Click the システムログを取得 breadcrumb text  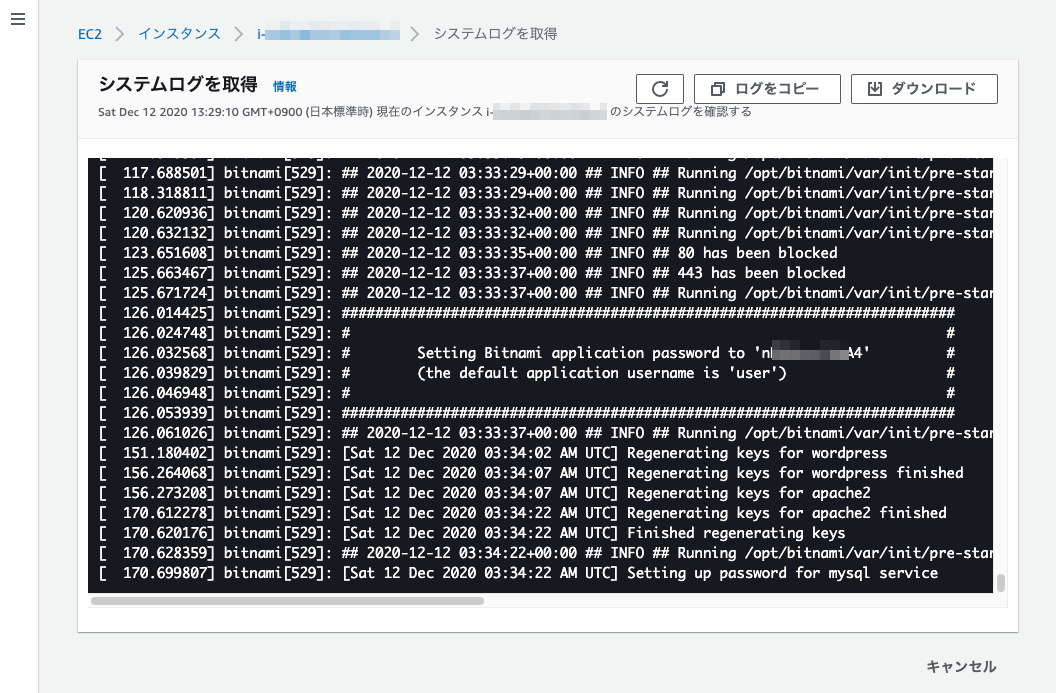point(495,34)
